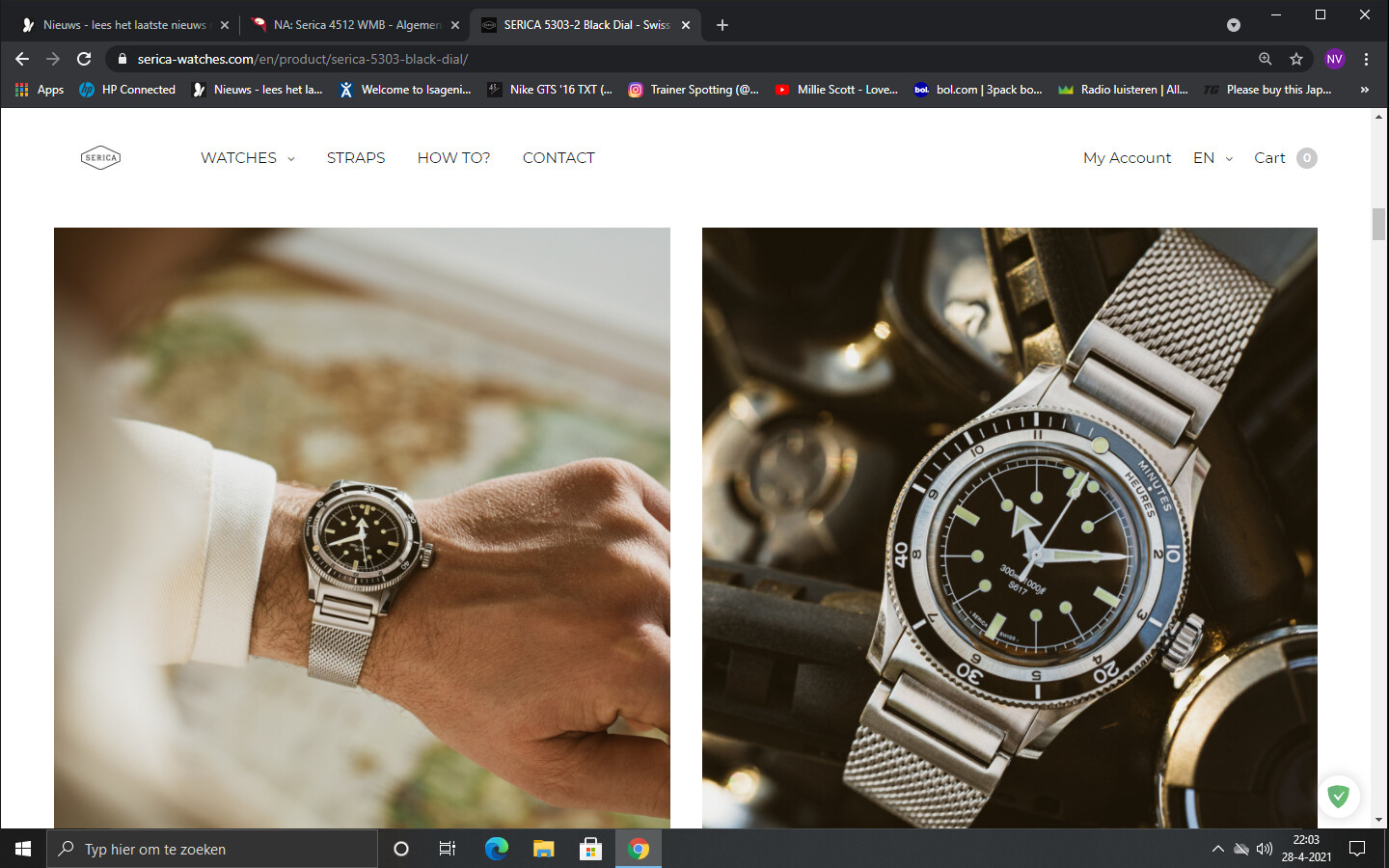The image size is (1389, 868).
Task: Open the STRAPS menu item
Action: coord(356,158)
